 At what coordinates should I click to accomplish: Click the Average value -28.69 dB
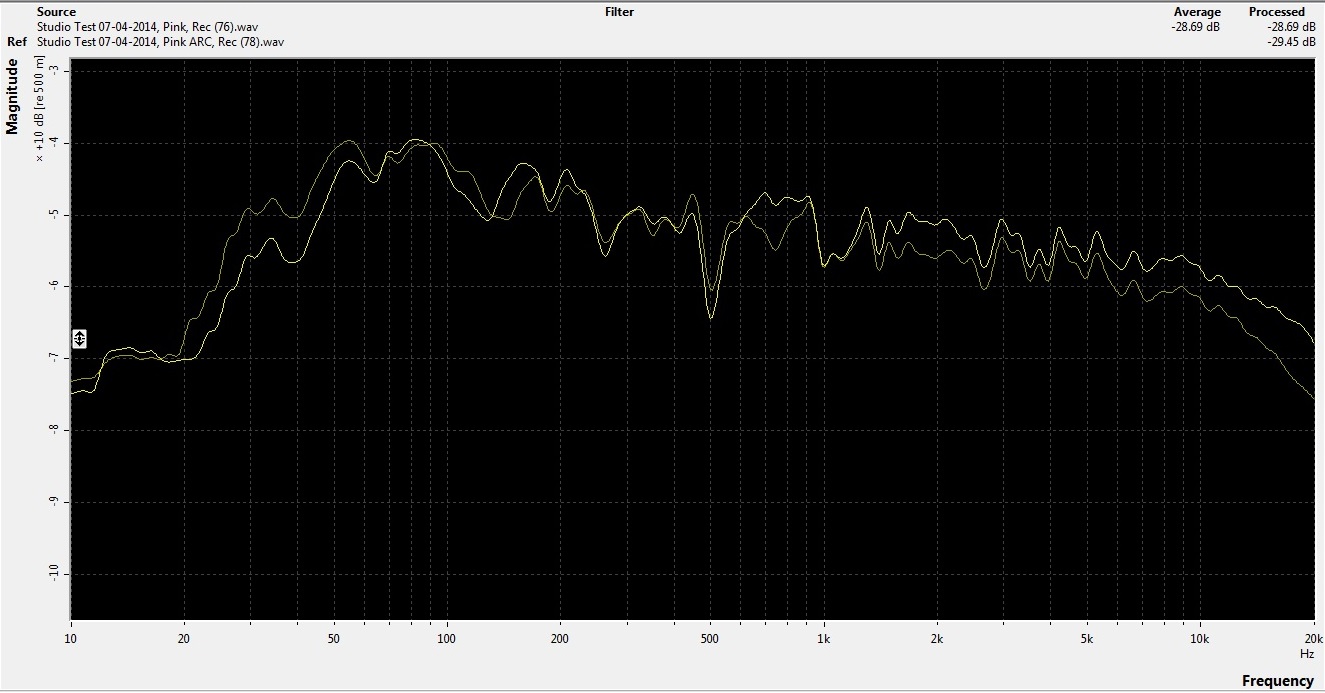[x=1196, y=27]
